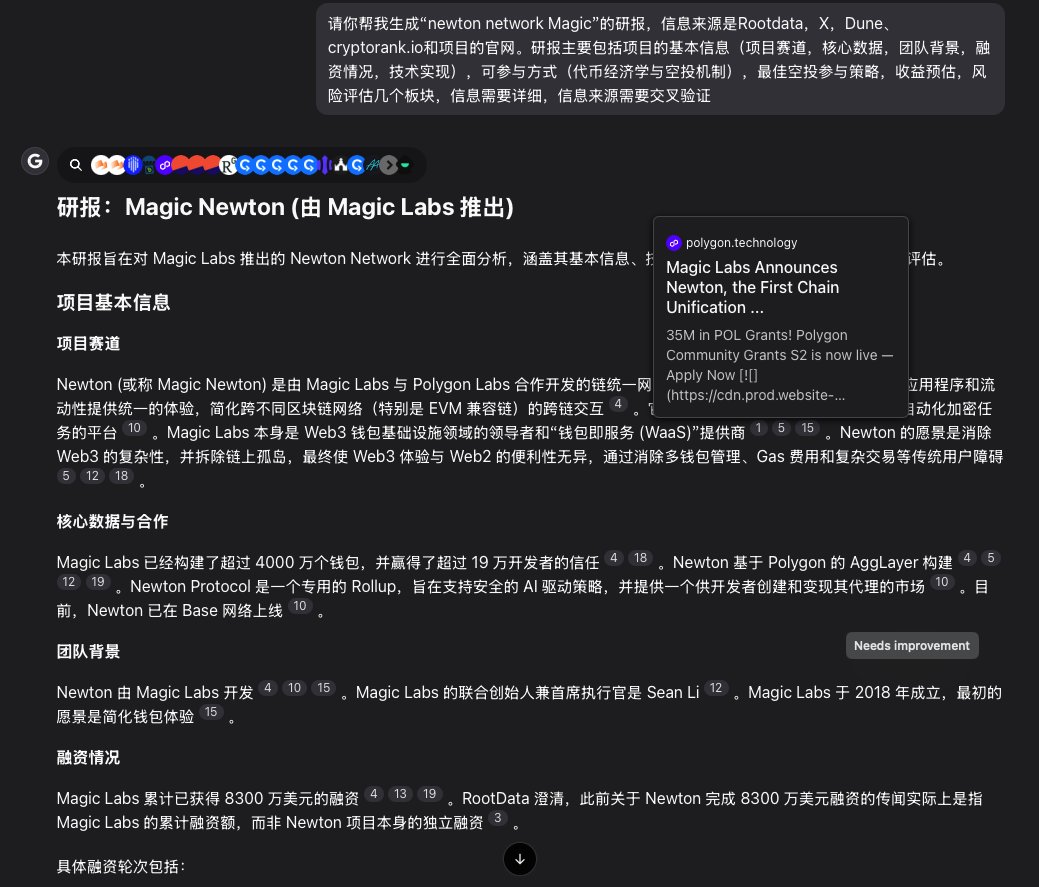1039x887 pixels.
Task: Open citation 4 after 的跨链交互
Action: point(618,404)
